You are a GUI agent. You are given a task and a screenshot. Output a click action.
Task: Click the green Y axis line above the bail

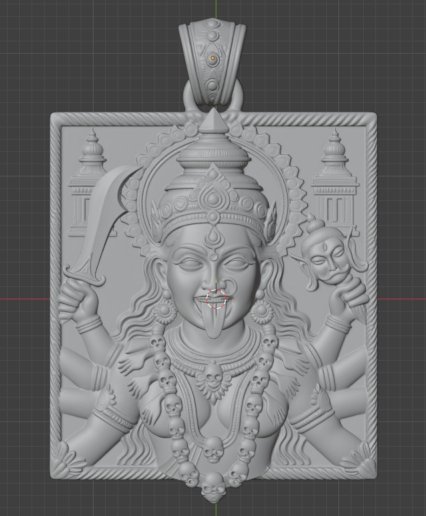[x=216, y=9]
